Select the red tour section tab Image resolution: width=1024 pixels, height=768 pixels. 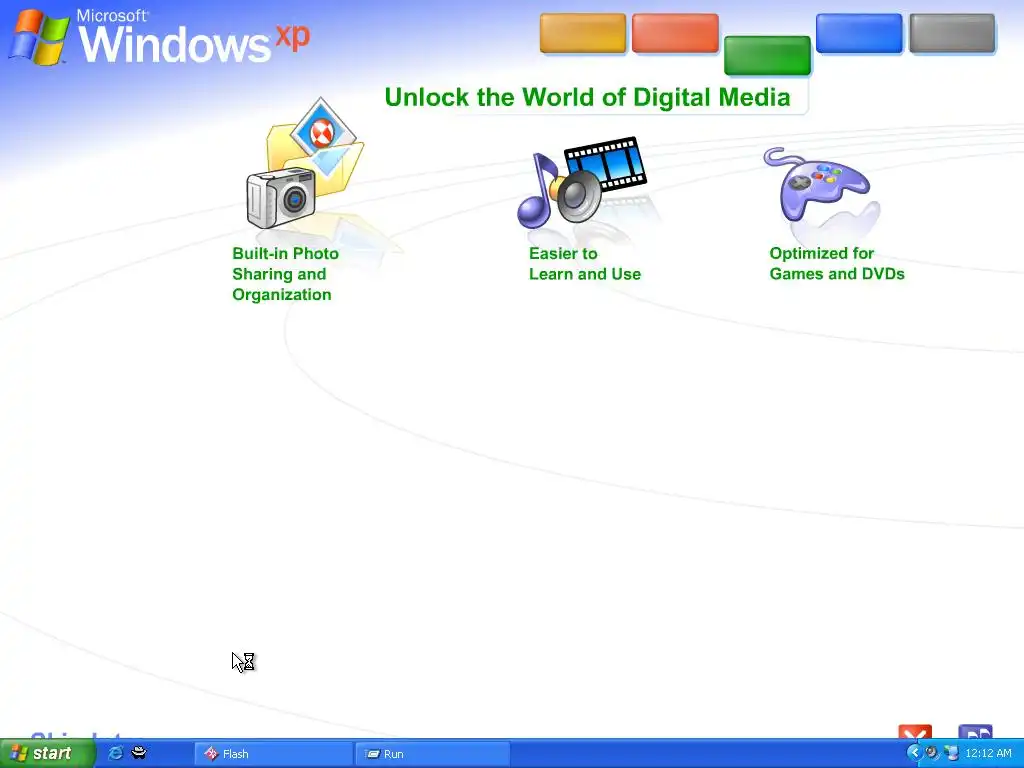coord(675,33)
